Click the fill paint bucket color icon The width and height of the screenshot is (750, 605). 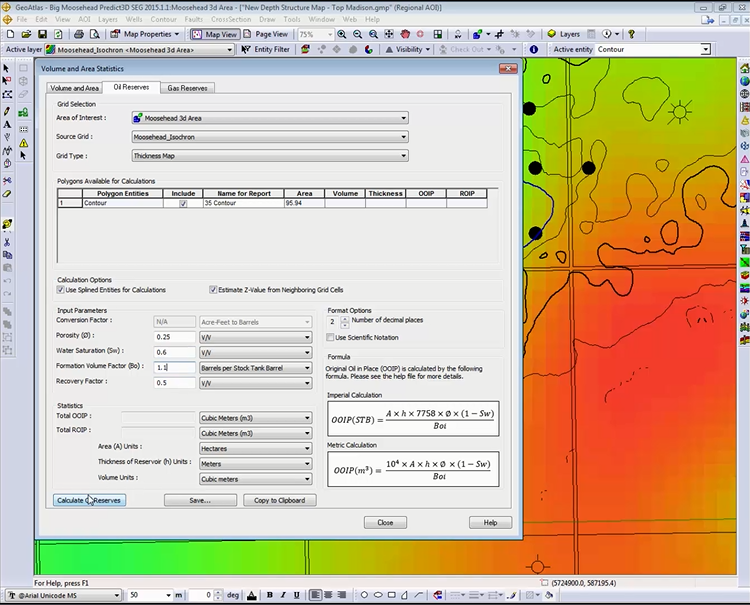click(549, 595)
